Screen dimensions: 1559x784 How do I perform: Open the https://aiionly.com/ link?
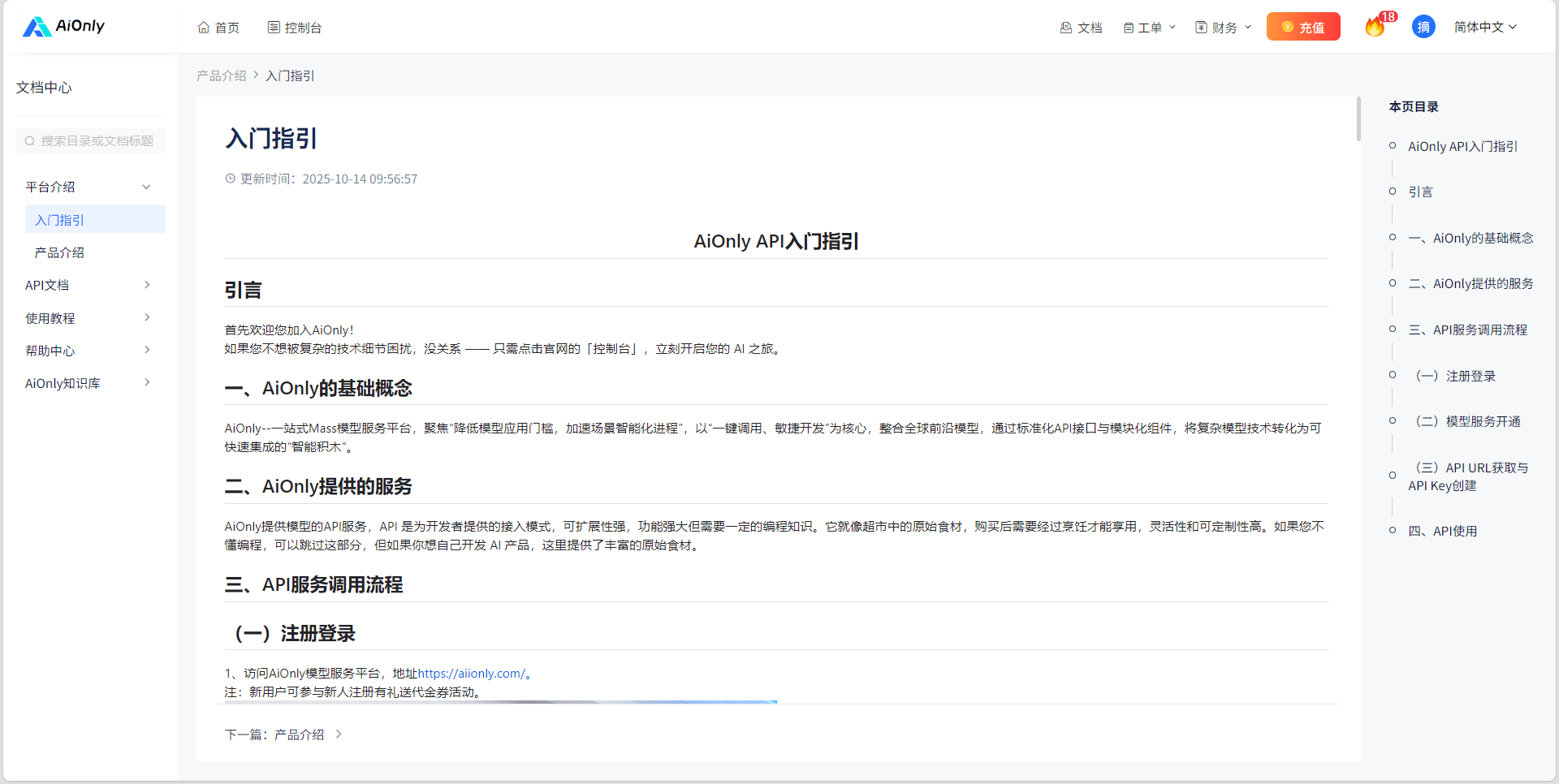(x=471, y=674)
